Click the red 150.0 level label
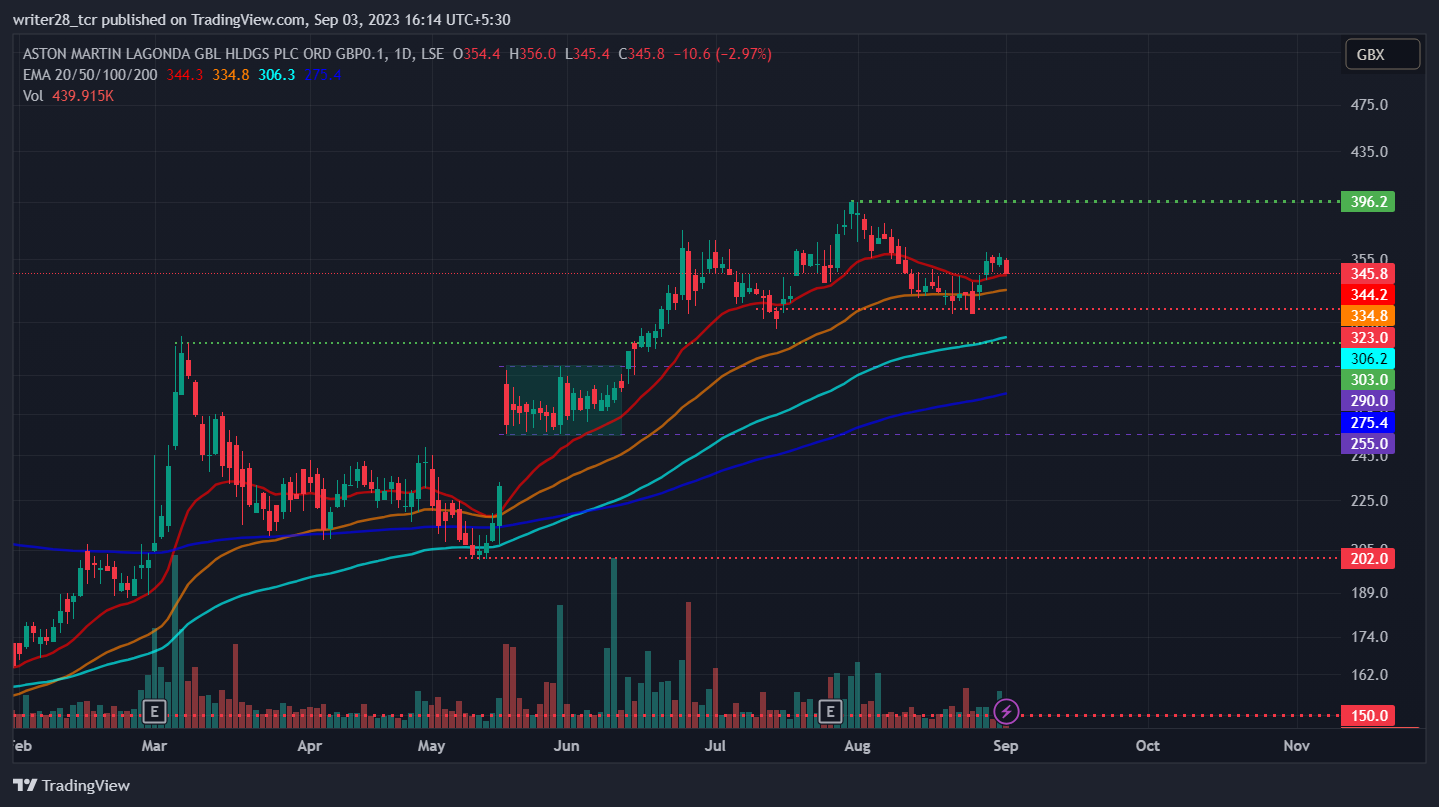Image resolution: width=1439 pixels, height=807 pixels. (1367, 715)
